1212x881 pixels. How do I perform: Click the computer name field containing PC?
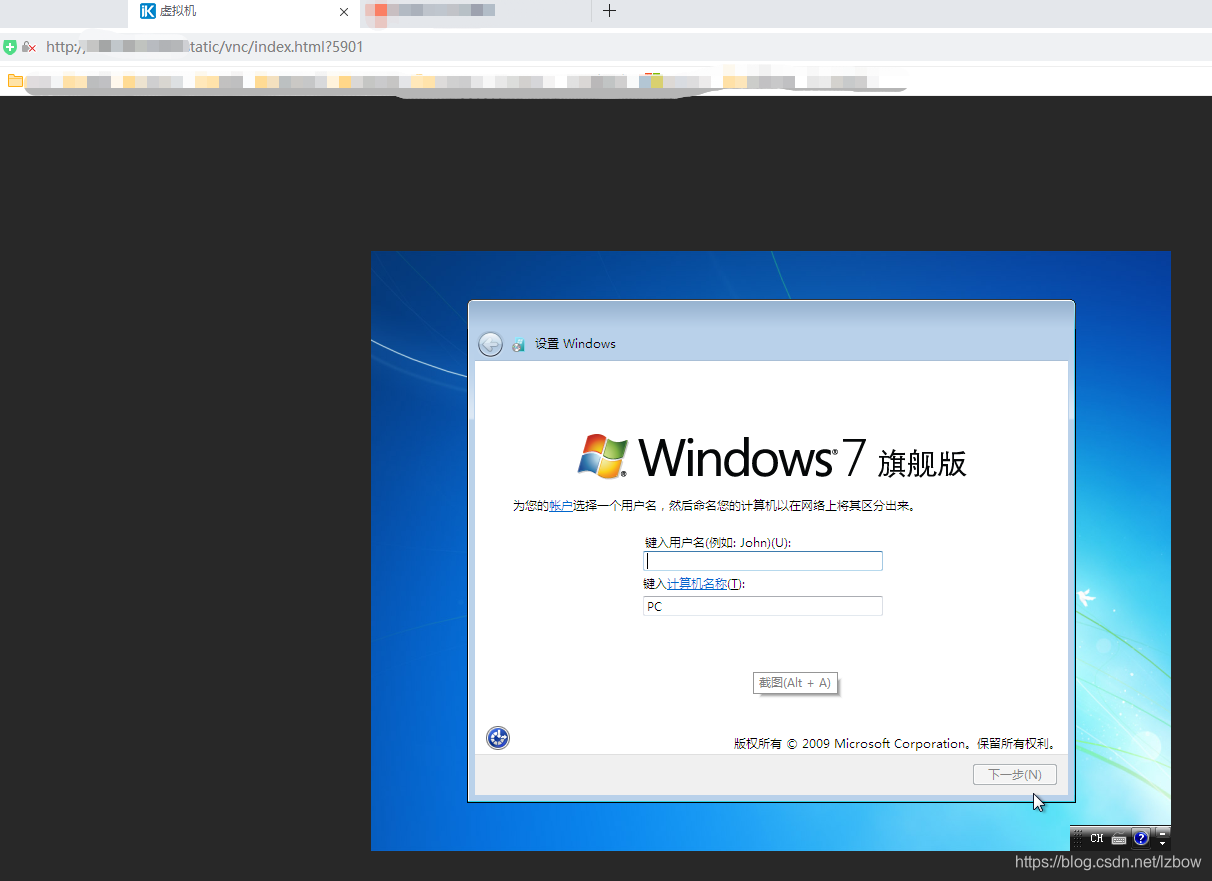pyautogui.click(x=763, y=606)
